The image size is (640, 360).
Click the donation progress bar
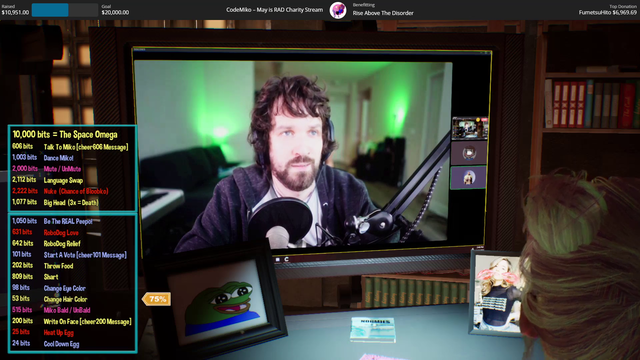coord(65,10)
